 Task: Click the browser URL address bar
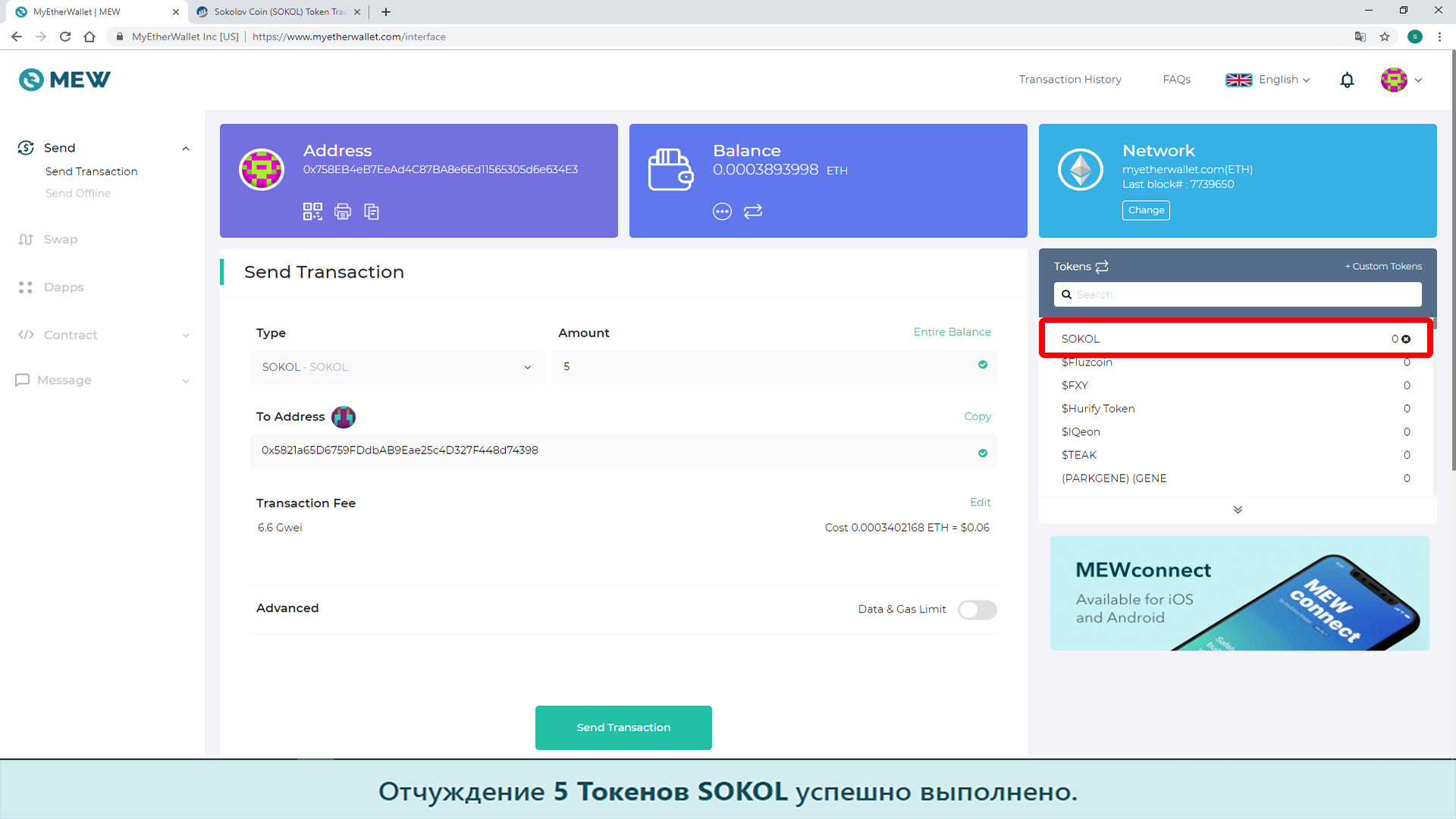tap(728, 36)
